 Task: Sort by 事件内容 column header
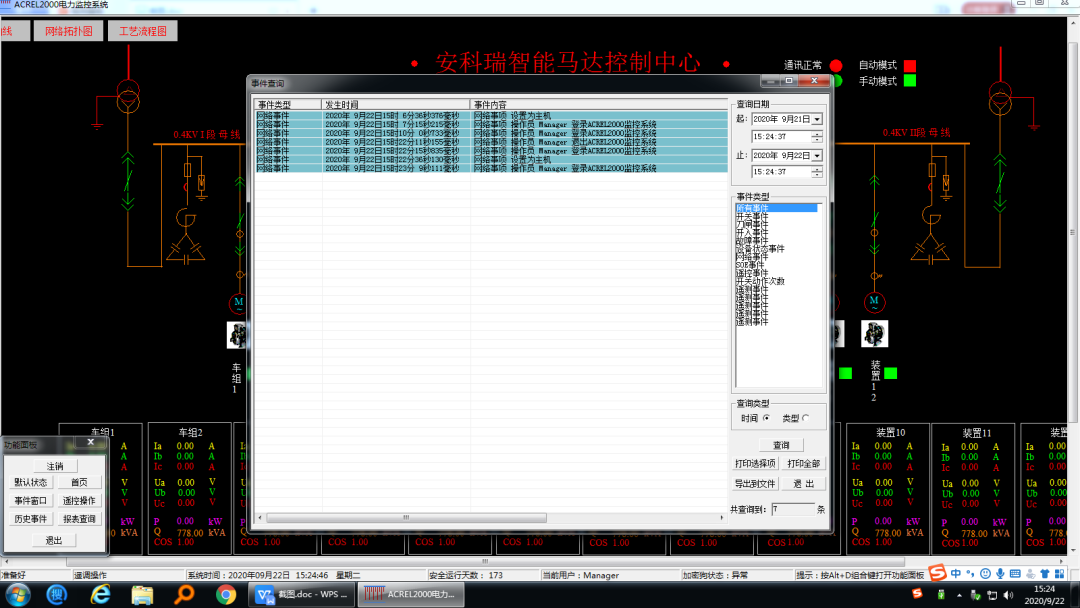(599, 105)
